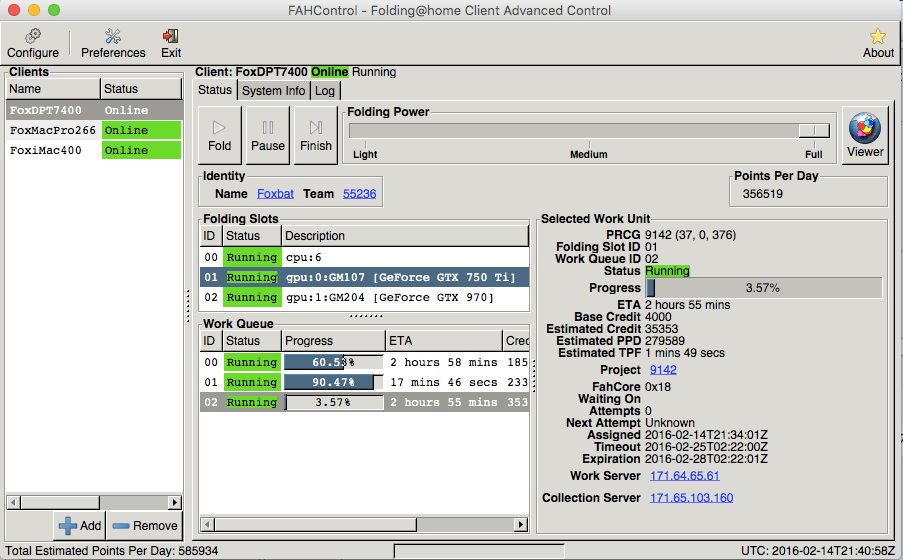The width and height of the screenshot is (903, 560).
Task: Open the Log tab
Action: coord(325,90)
